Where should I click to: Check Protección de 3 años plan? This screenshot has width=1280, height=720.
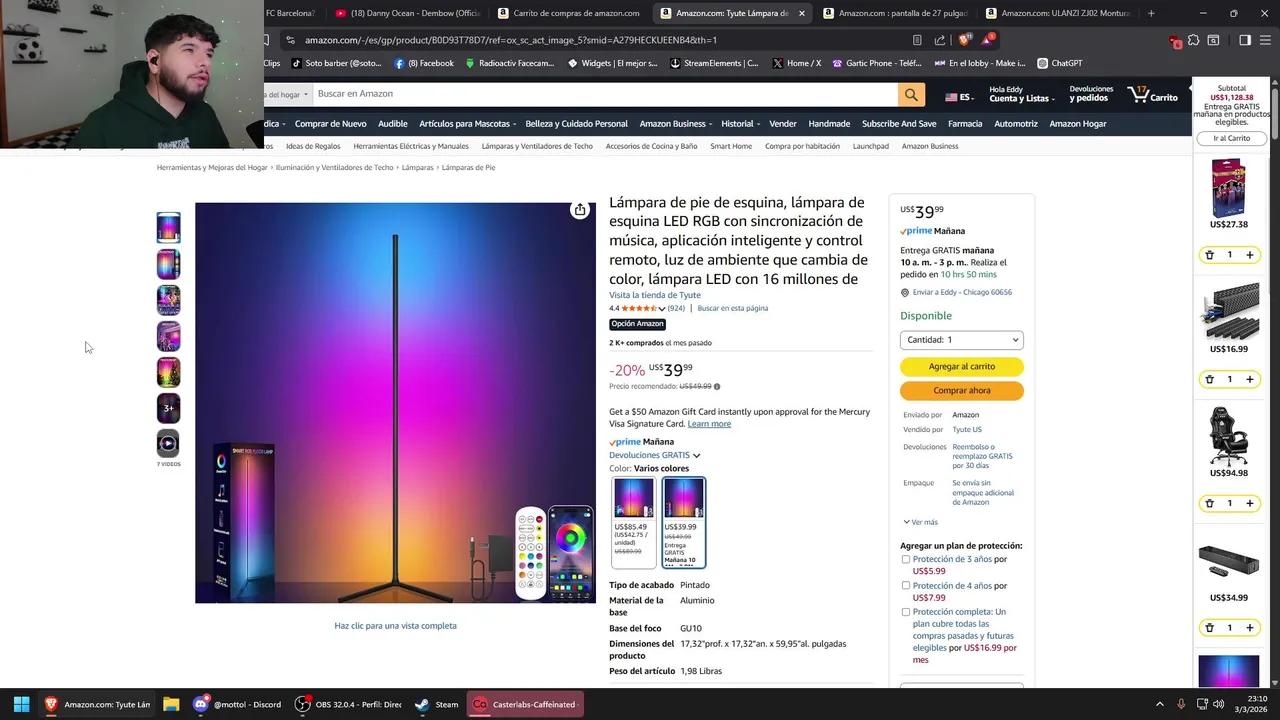(906, 559)
